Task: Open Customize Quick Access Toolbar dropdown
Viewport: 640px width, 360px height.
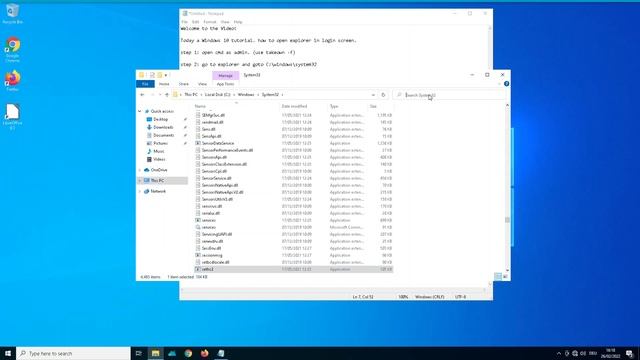Action: point(166,75)
